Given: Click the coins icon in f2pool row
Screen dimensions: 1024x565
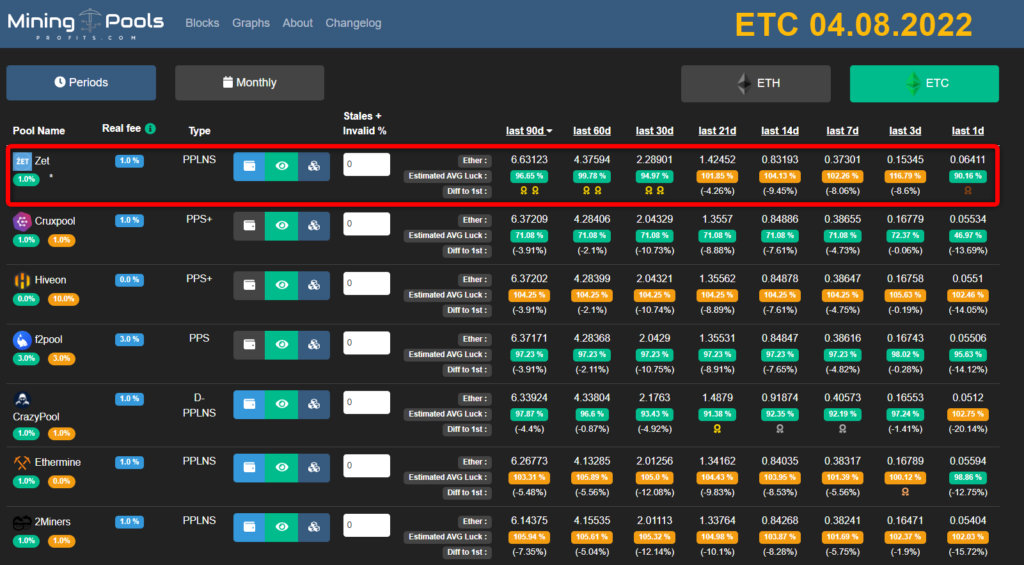Looking at the screenshot, I should pyautogui.click(x=313, y=344).
